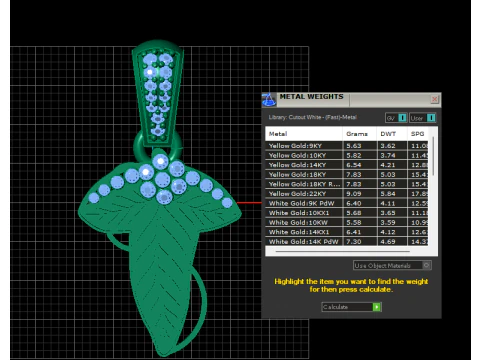This screenshot has width=480, height=360.
Task: Click the 3.74 DWT value
Action: [388, 155]
